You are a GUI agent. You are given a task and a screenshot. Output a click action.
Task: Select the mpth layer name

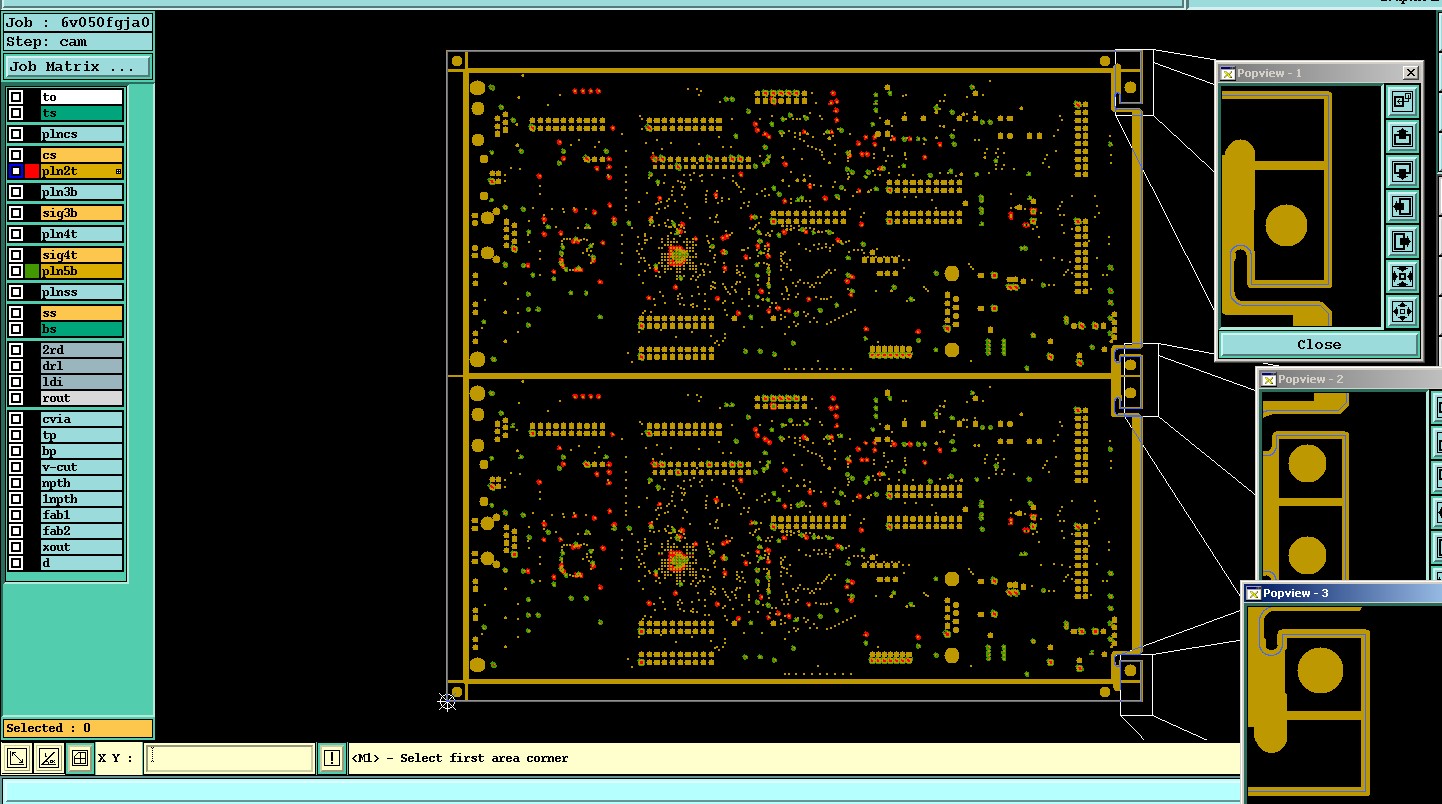(x=82, y=483)
